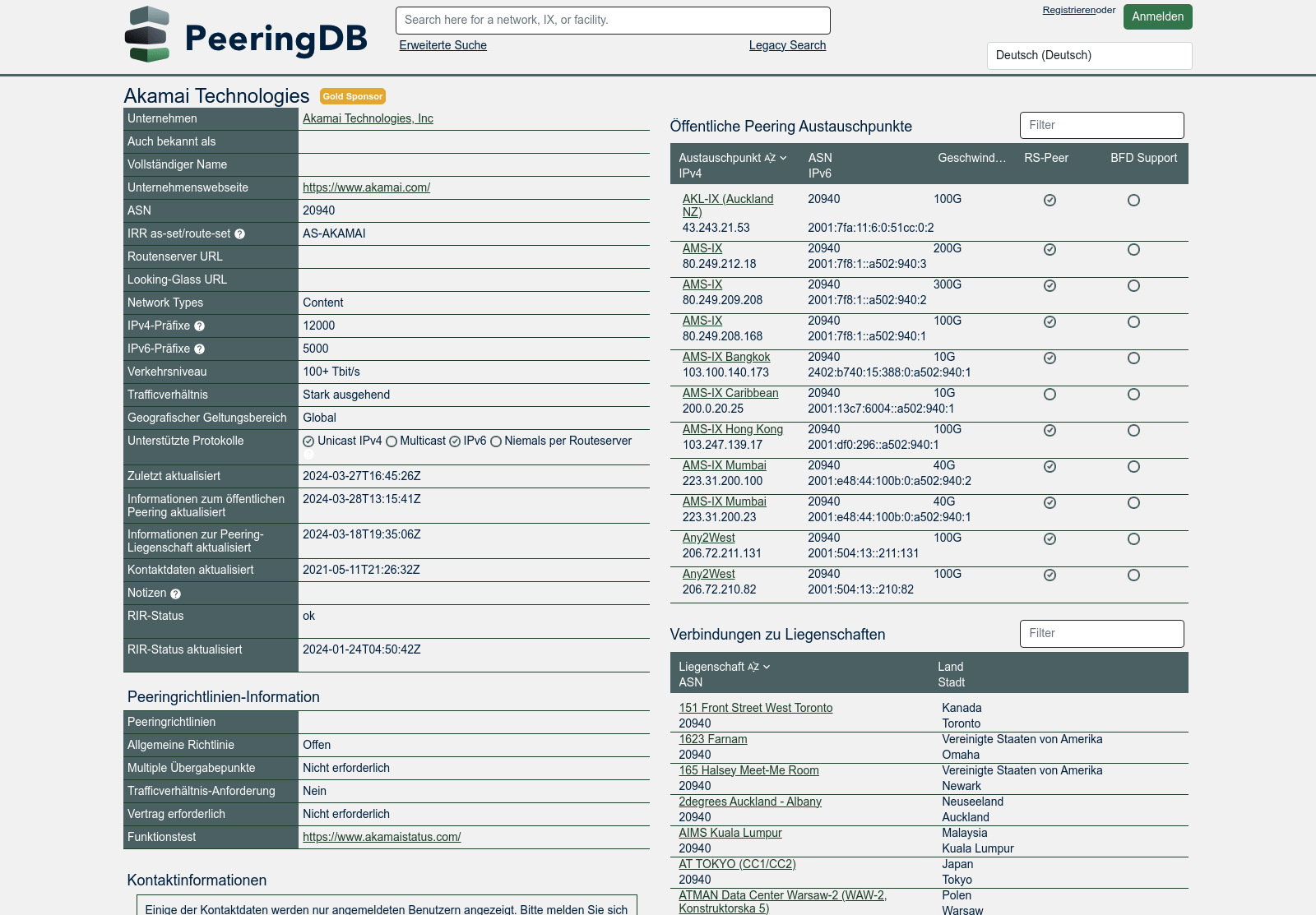The height and width of the screenshot is (915, 1316).
Task: Click BFD Support circle for AMS-IX Hong Kong
Action: point(1133,431)
